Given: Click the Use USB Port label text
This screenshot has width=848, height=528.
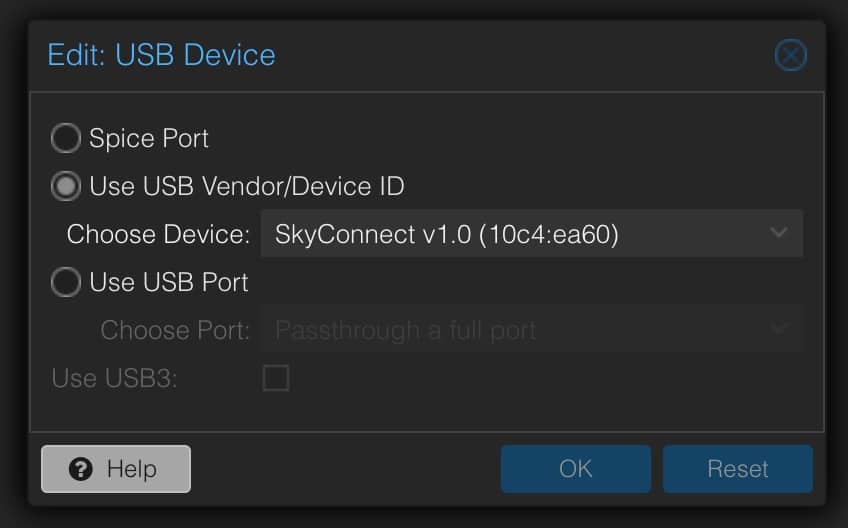Looking at the screenshot, I should pyautogui.click(x=169, y=282).
